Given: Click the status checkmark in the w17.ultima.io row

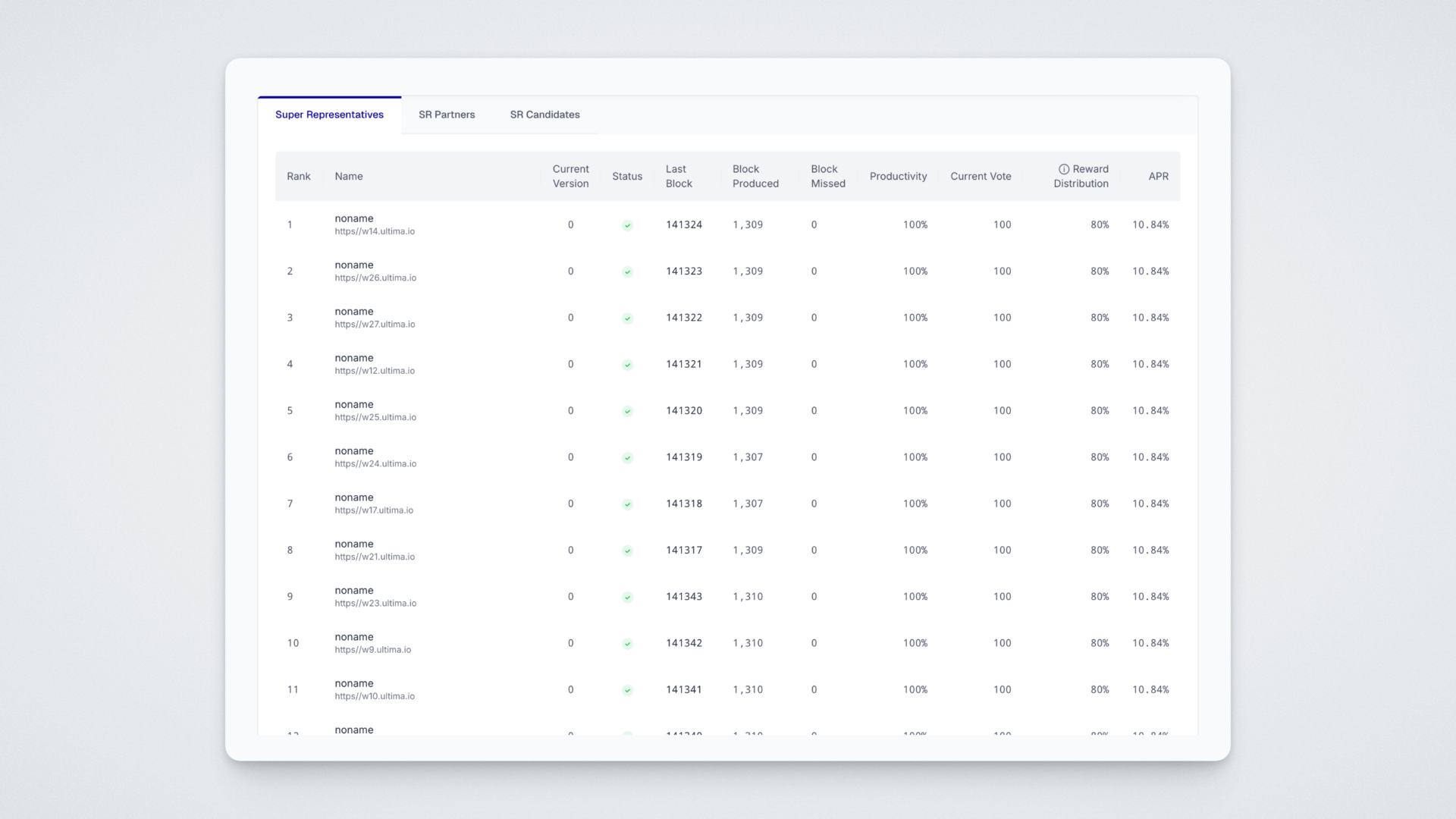Looking at the screenshot, I should click(x=627, y=504).
